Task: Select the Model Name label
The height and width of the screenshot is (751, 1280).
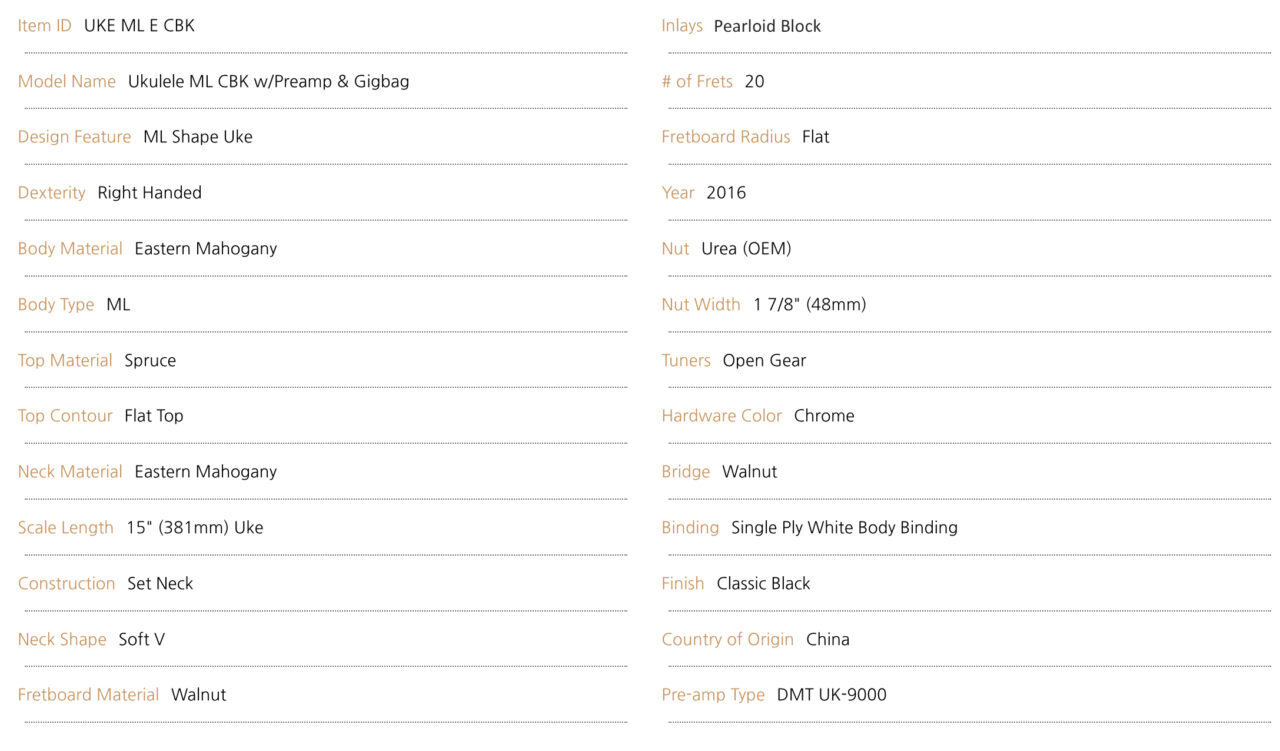Action: coord(67,82)
